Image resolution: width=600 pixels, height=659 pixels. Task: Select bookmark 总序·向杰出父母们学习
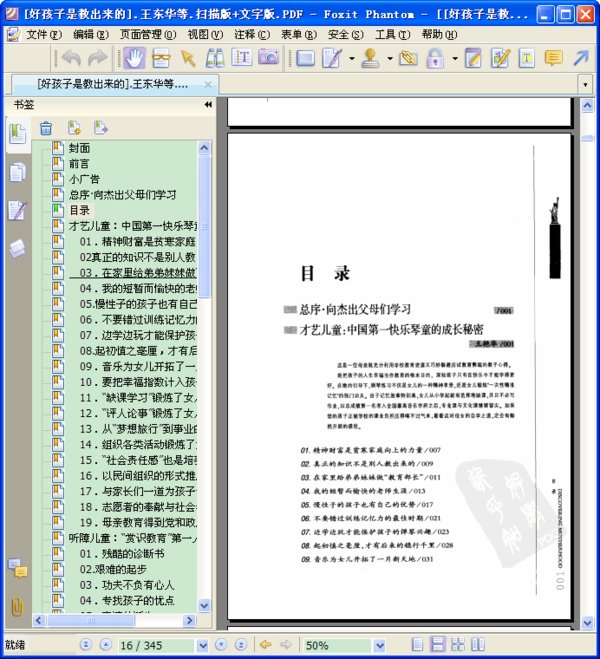click(x=123, y=195)
